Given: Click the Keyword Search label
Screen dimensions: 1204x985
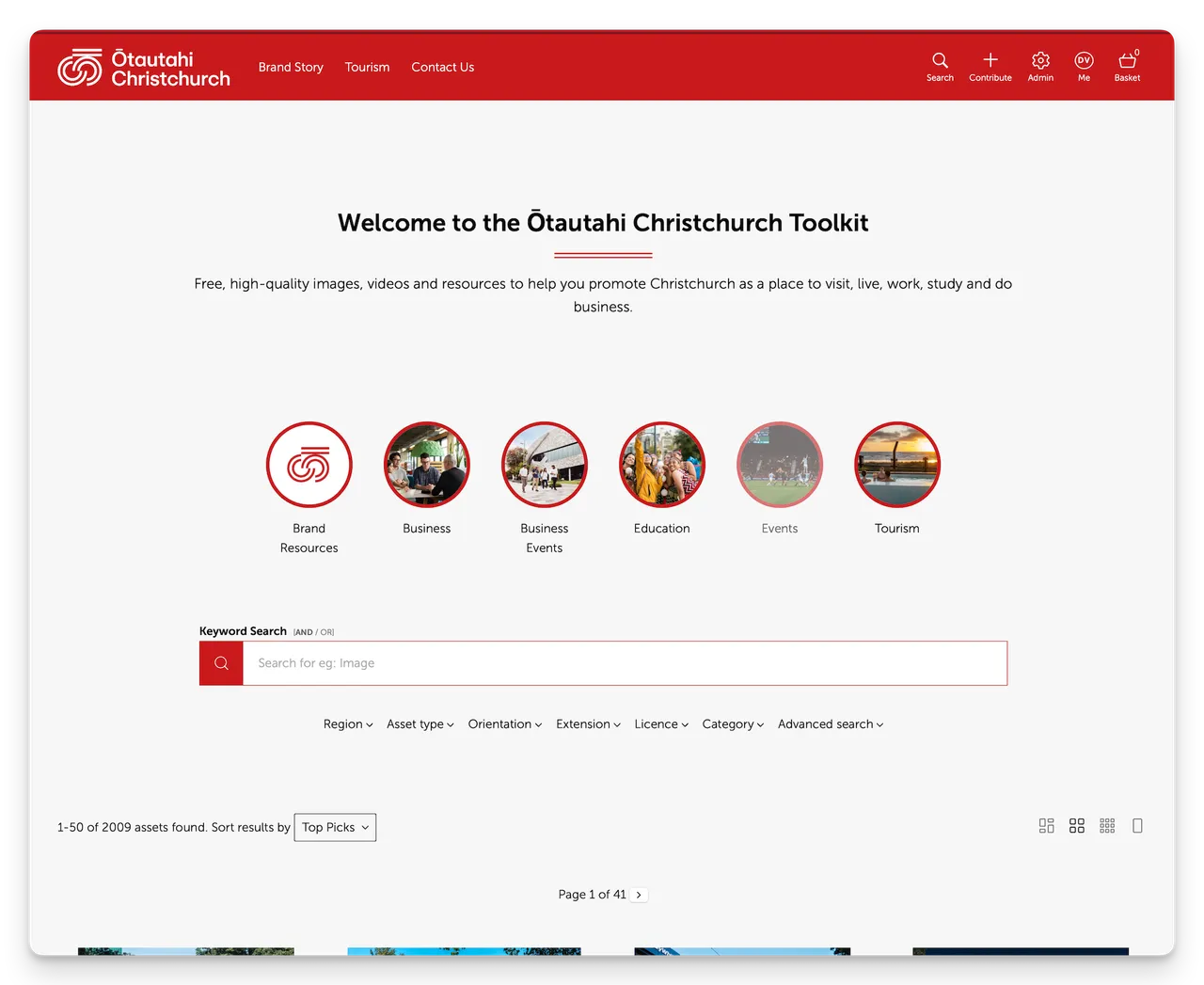Looking at the screenshot, I should 243,631.
